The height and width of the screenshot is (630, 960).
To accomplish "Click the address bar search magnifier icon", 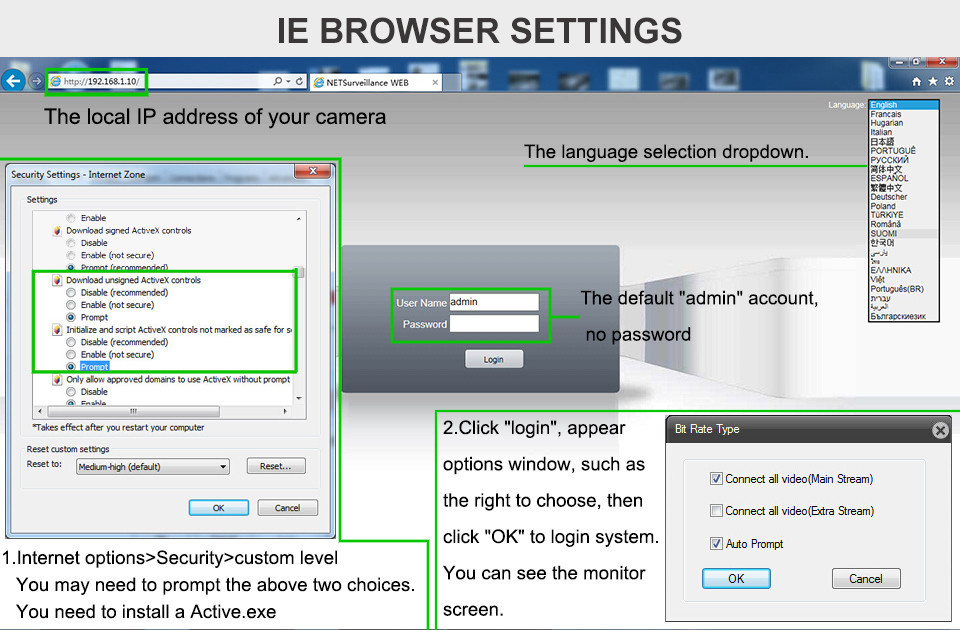I will (x=277, y=81).
